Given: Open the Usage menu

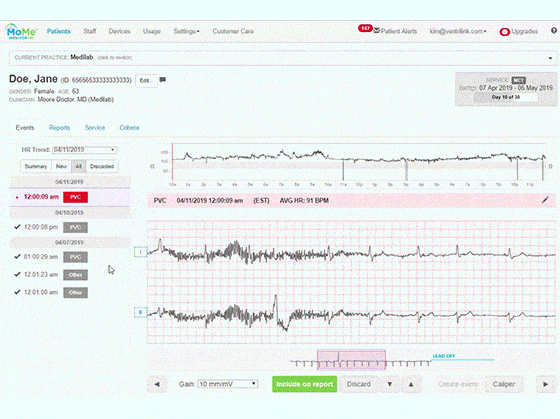Looking at the screenshot, I should click(x=152, y=31).
